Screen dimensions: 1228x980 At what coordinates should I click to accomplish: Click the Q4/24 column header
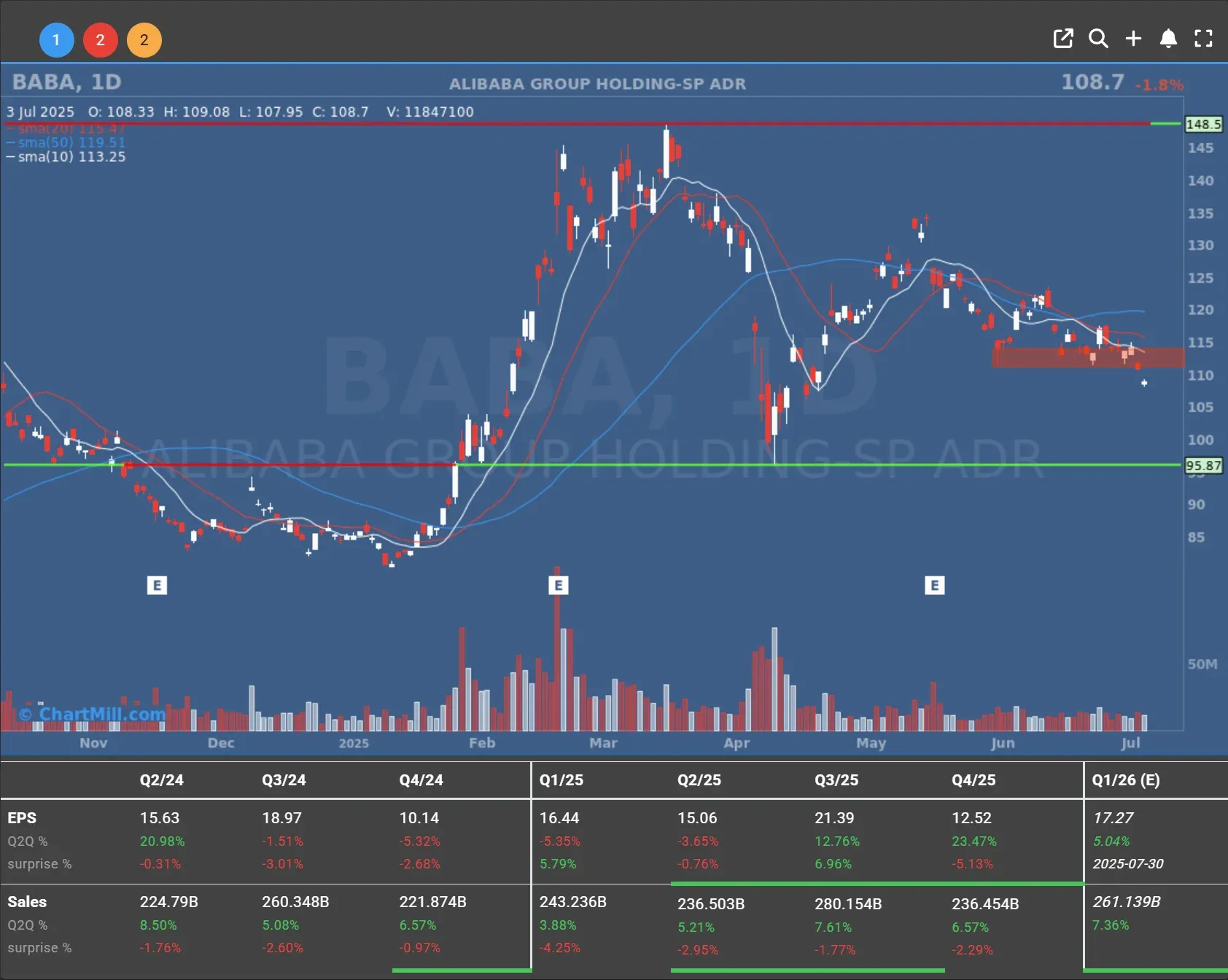[421, 780]
